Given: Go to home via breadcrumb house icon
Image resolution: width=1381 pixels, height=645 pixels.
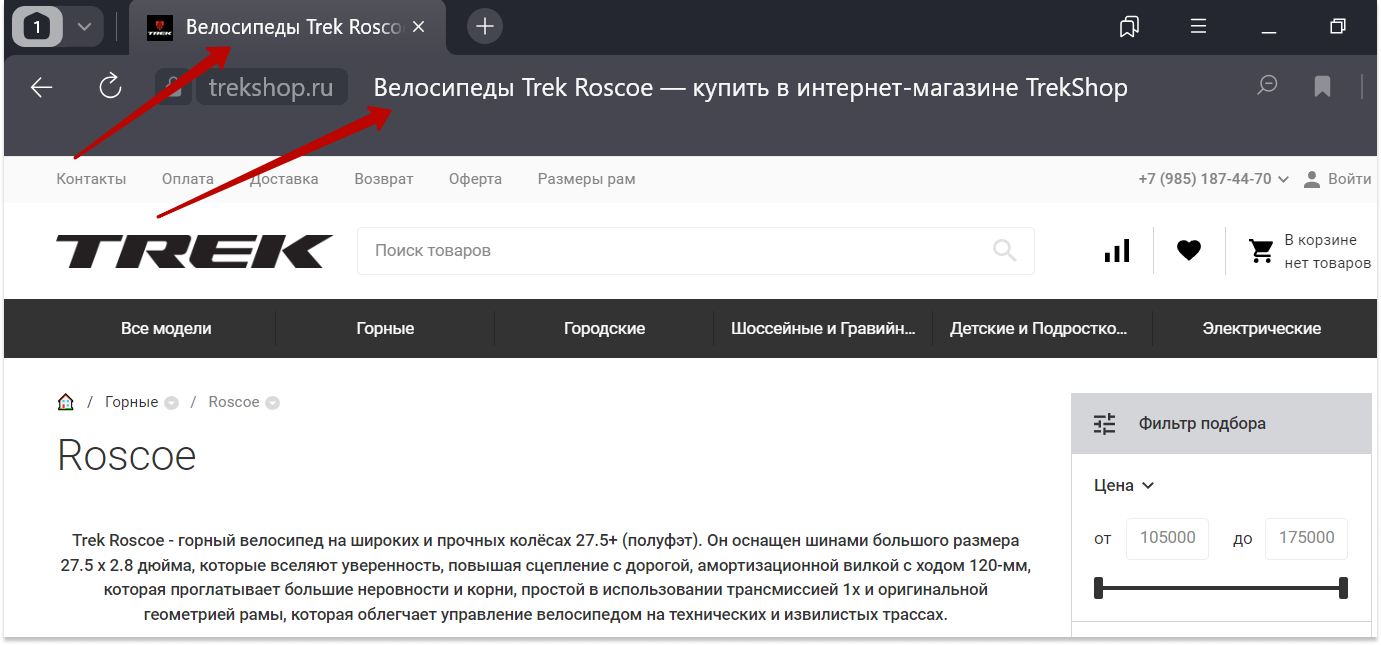Looking at the screenshot, I should pyautogui.click(x=66, y=402).
